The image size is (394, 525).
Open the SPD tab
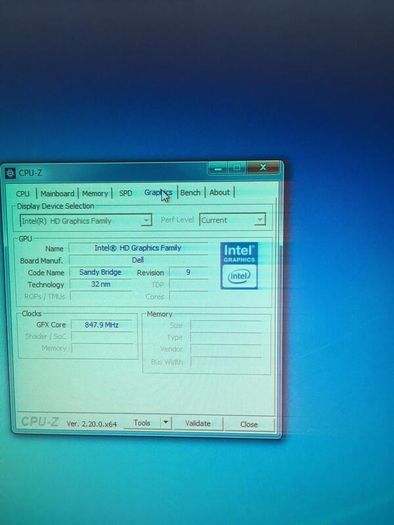(x=126, y=193)
